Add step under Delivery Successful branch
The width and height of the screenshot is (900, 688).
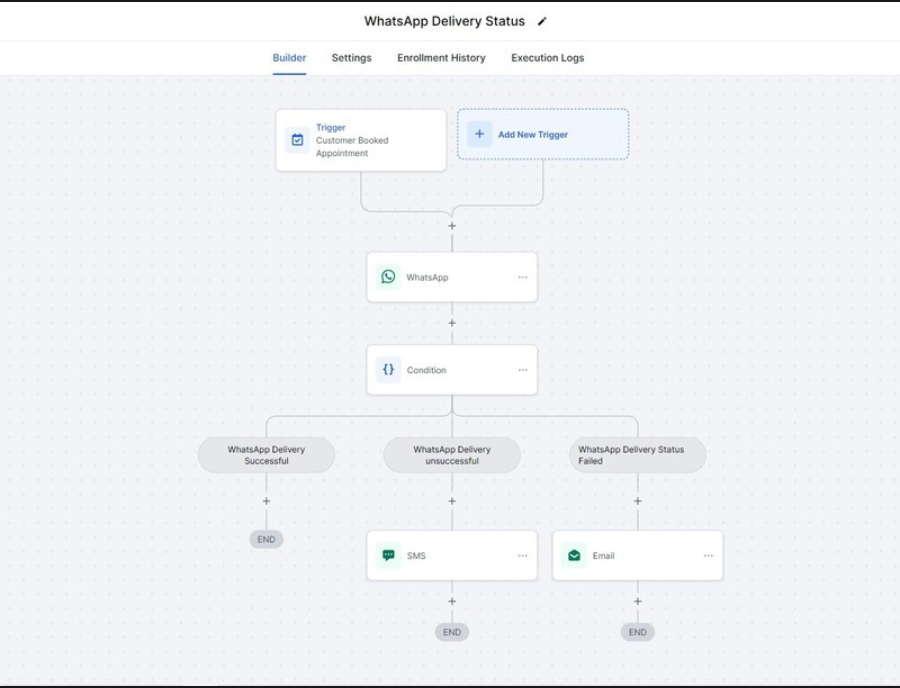(x=266, y=501)
